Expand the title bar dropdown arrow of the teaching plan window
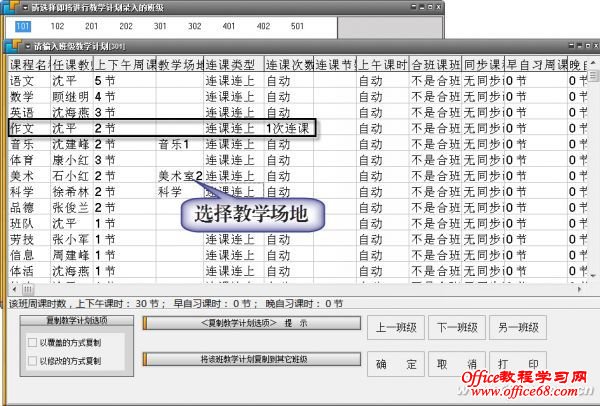 pyautogui.click(x=28, y=47)
